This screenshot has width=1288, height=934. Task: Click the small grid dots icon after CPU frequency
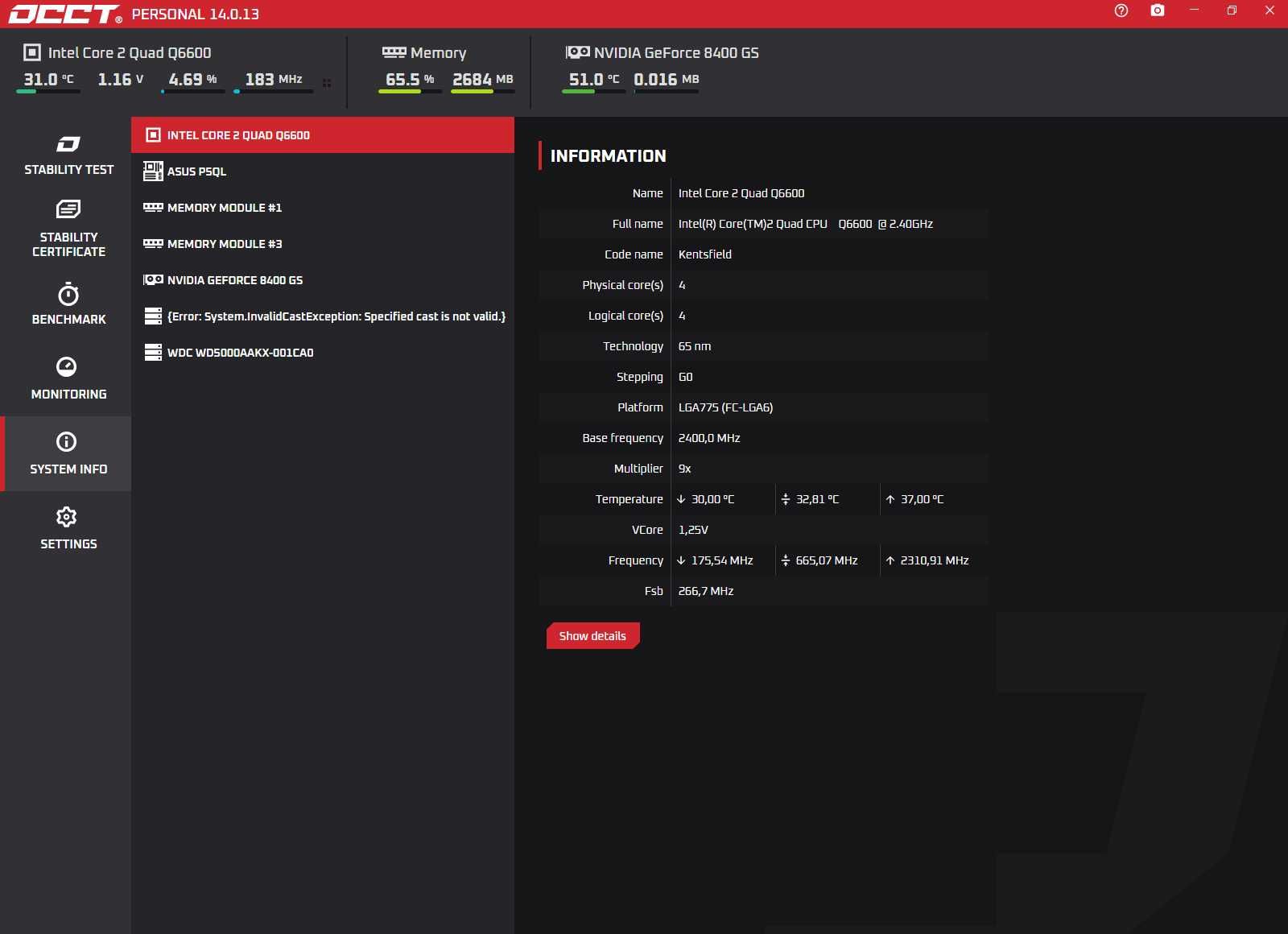click(x=327, y=83)
